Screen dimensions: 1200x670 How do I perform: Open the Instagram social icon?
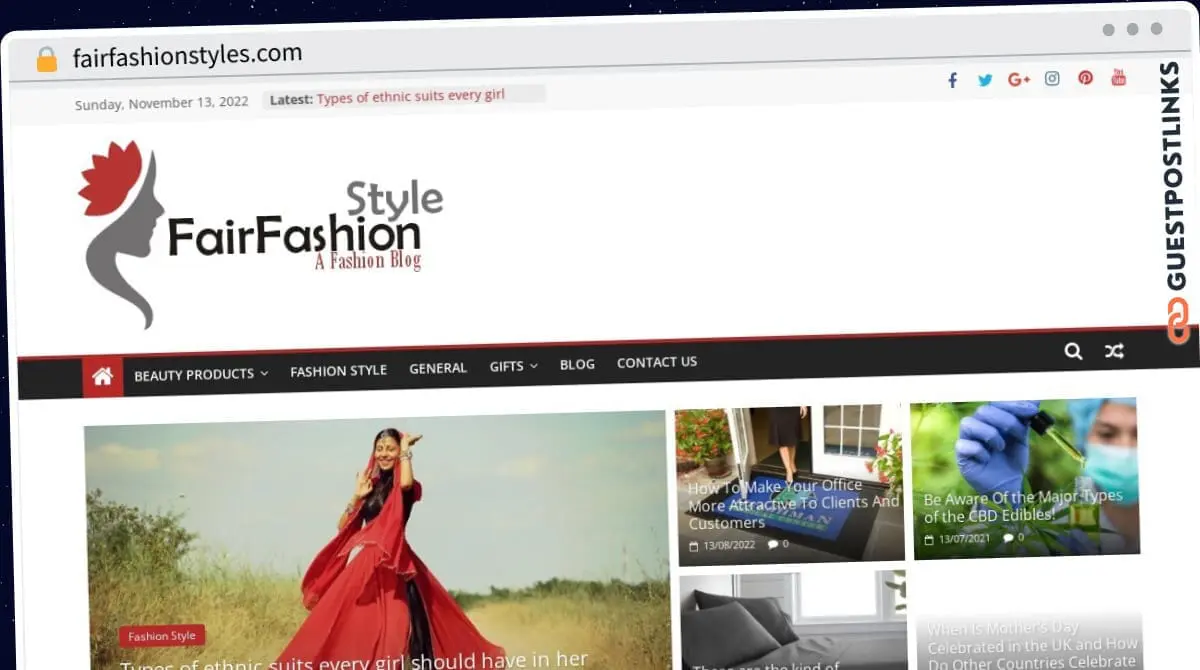1052,78
